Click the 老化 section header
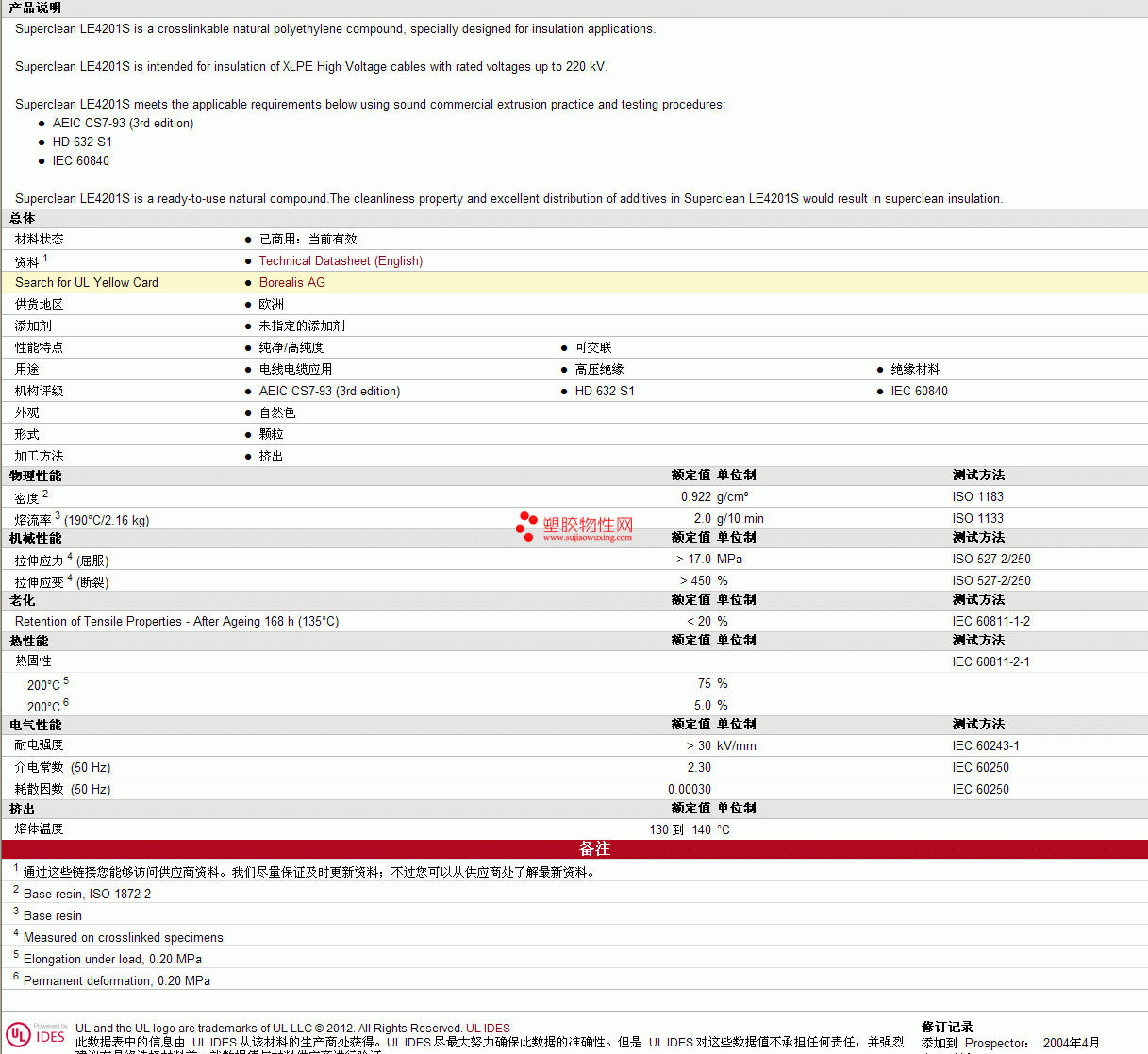 tap(23, 601)
